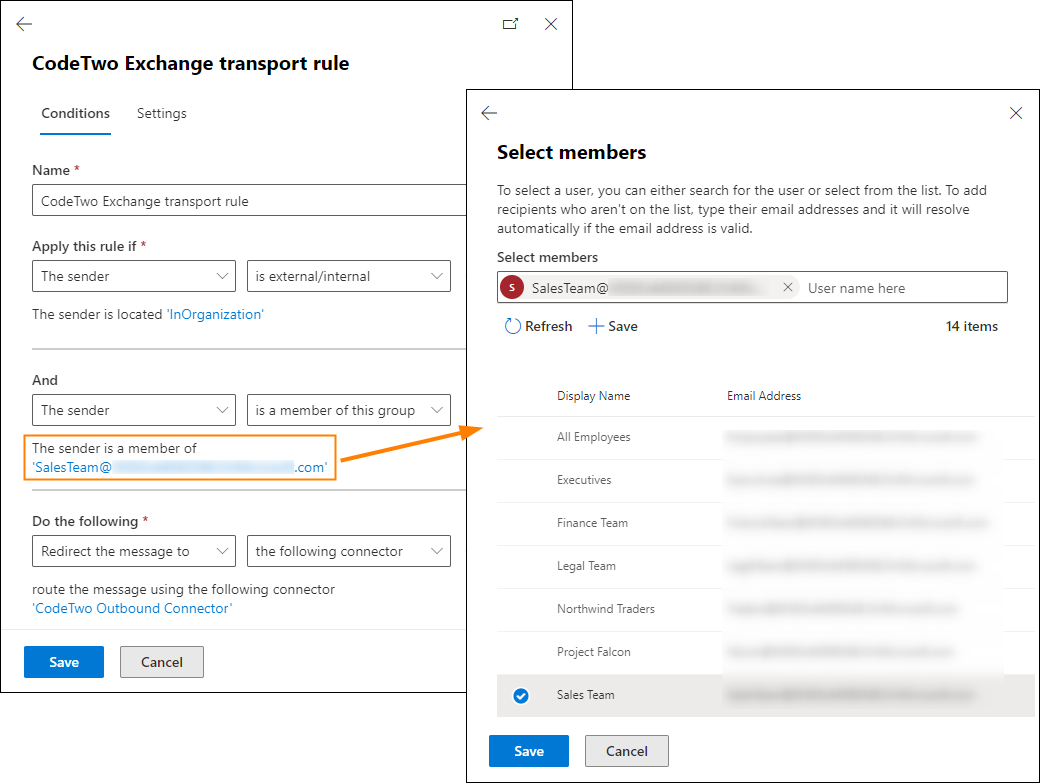1040x783 pixels.
Task: Click Save in the Select members panel
Action: pos(529,751)
